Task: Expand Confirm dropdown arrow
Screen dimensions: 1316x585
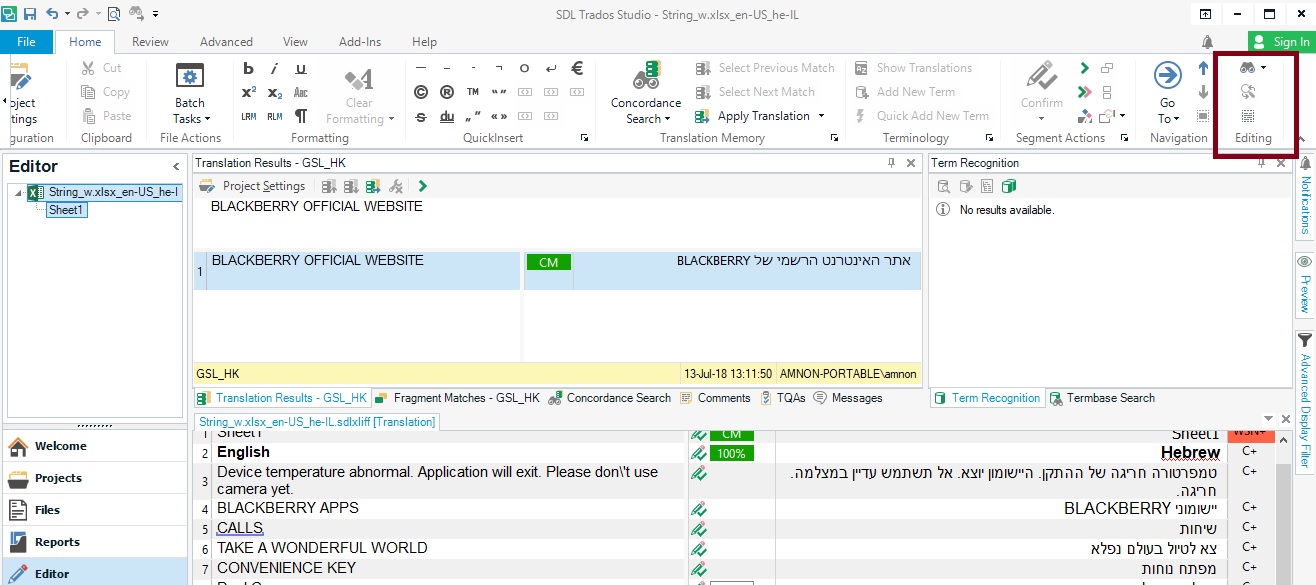Action: pos(1042,119)
